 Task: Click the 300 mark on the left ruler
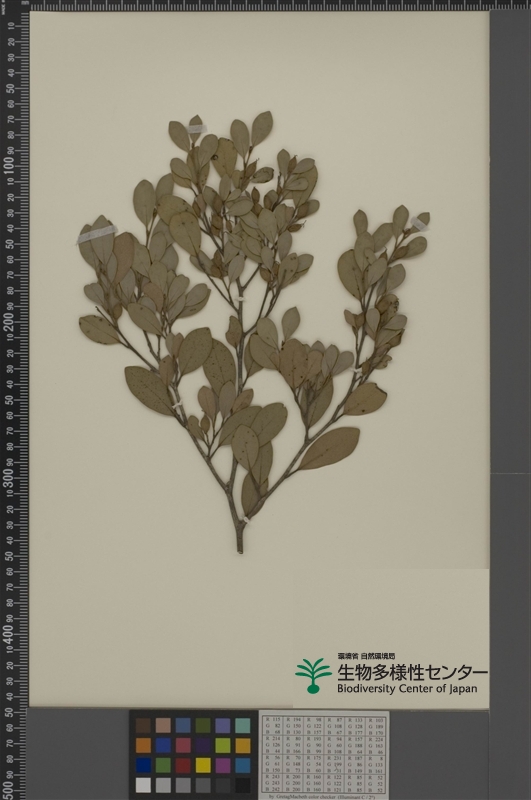click(x=9, y=477)
